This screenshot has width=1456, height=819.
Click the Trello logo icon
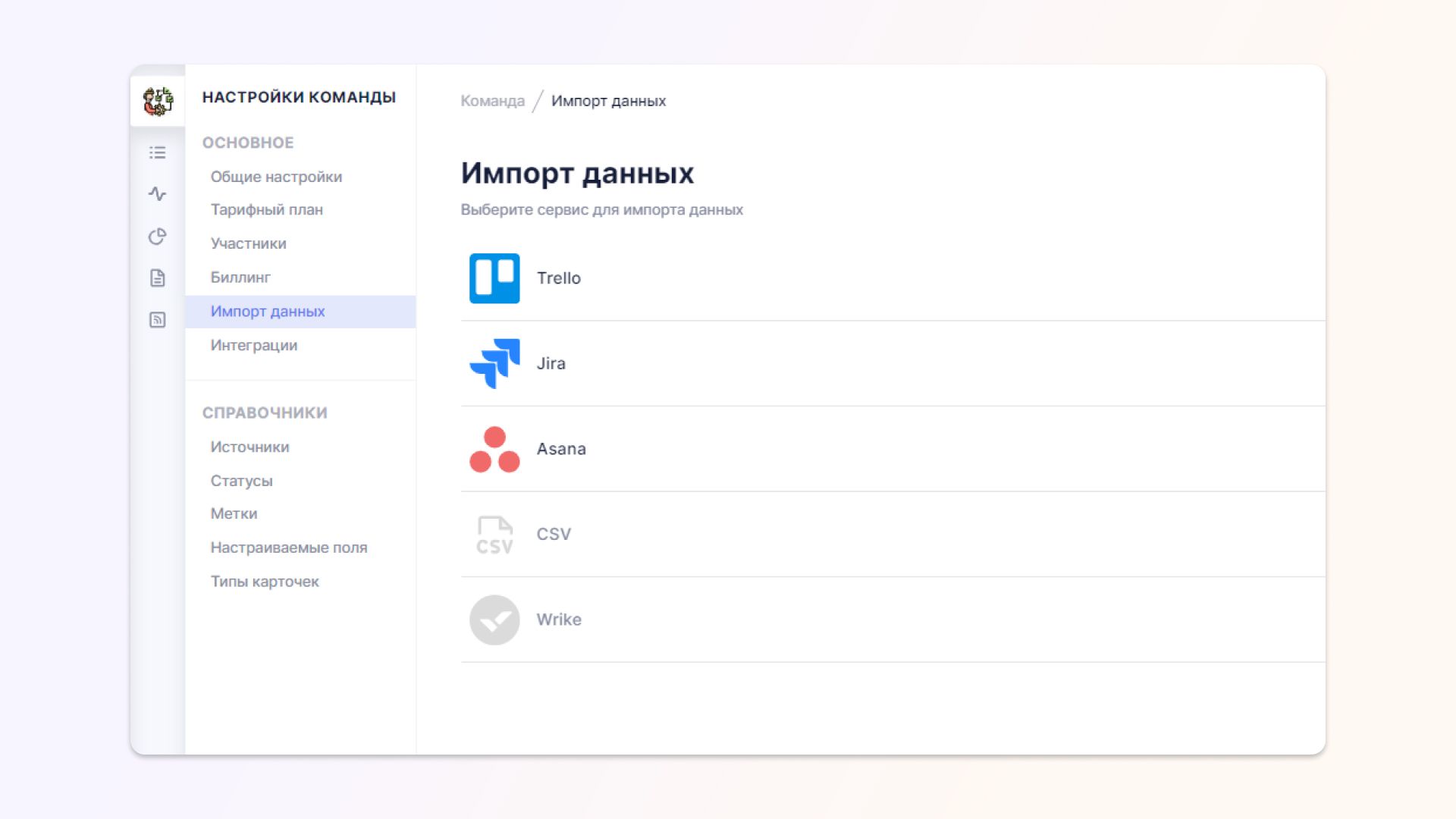click(x=494, y=278)
